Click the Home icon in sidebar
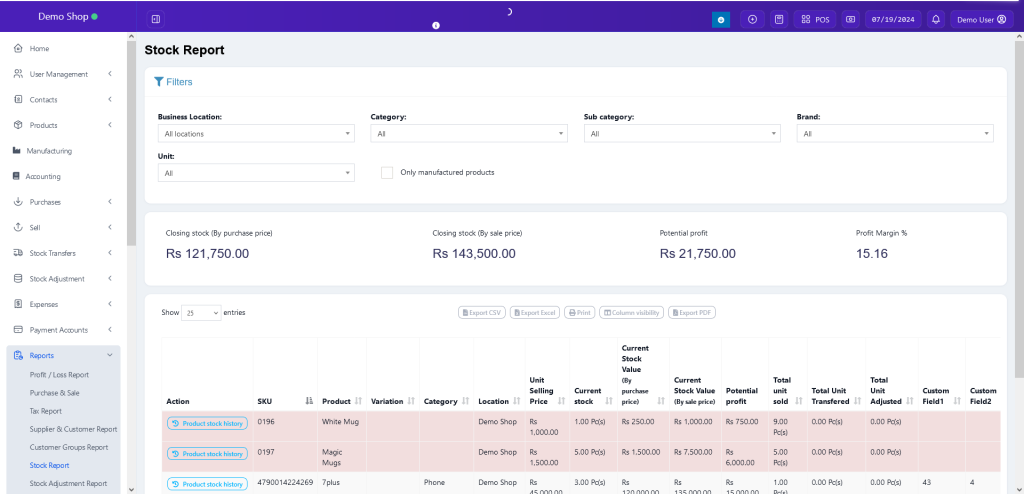The image size is (1024, 494). pyautogui.click(x=18, y=48)
